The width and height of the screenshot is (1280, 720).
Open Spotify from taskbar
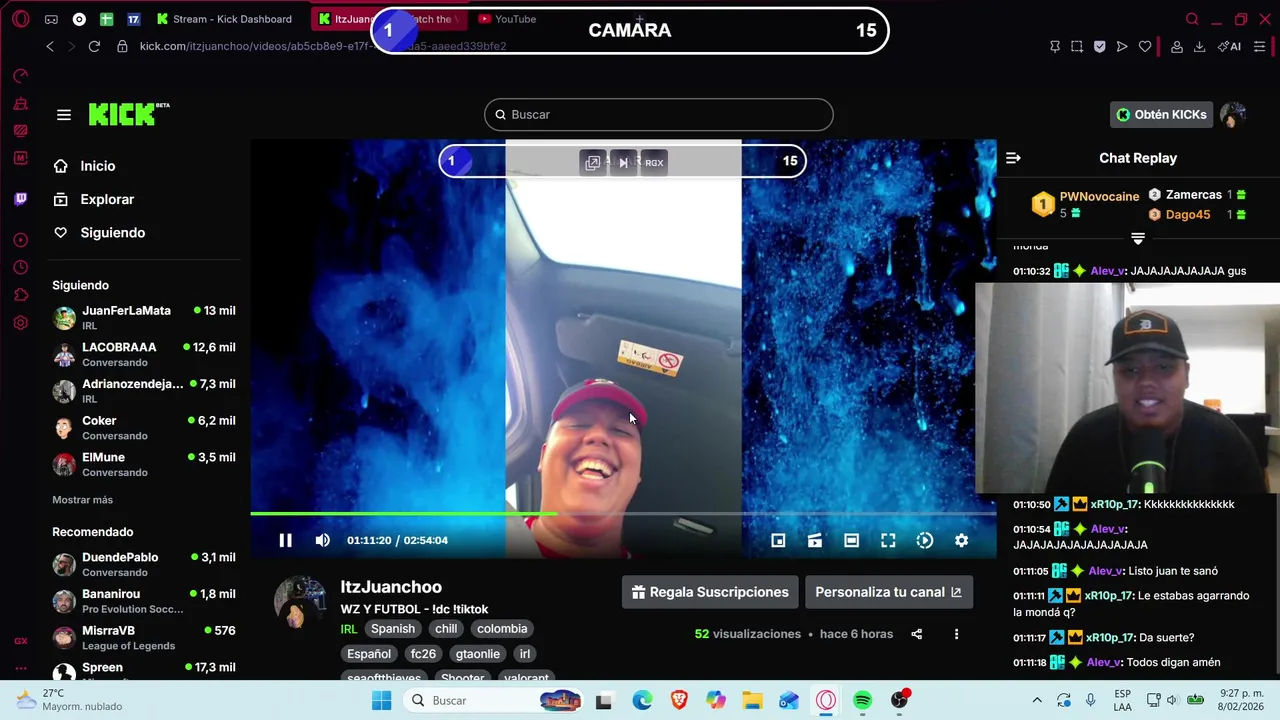click(862, 700)
